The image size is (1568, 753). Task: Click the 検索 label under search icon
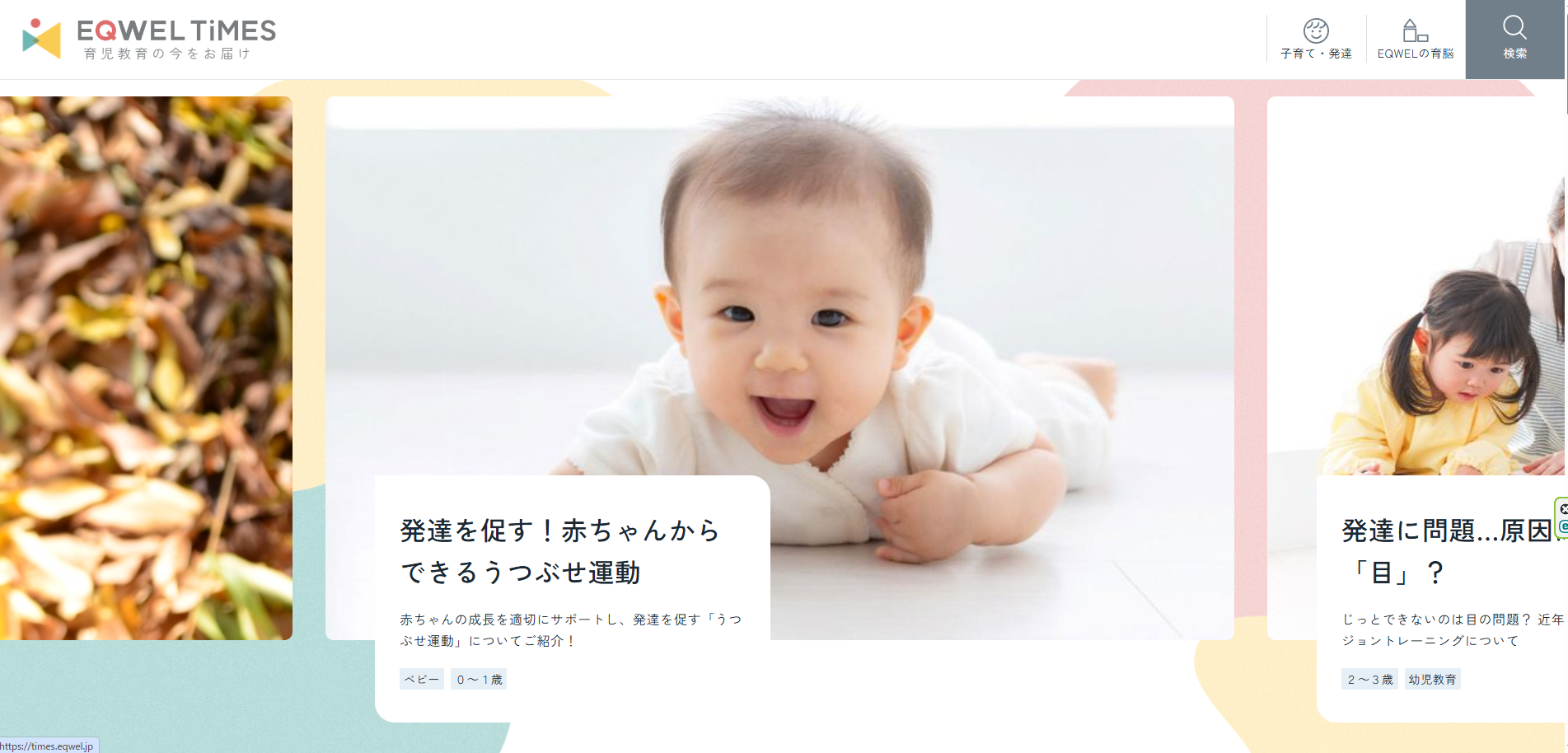tap(1514, 54)
